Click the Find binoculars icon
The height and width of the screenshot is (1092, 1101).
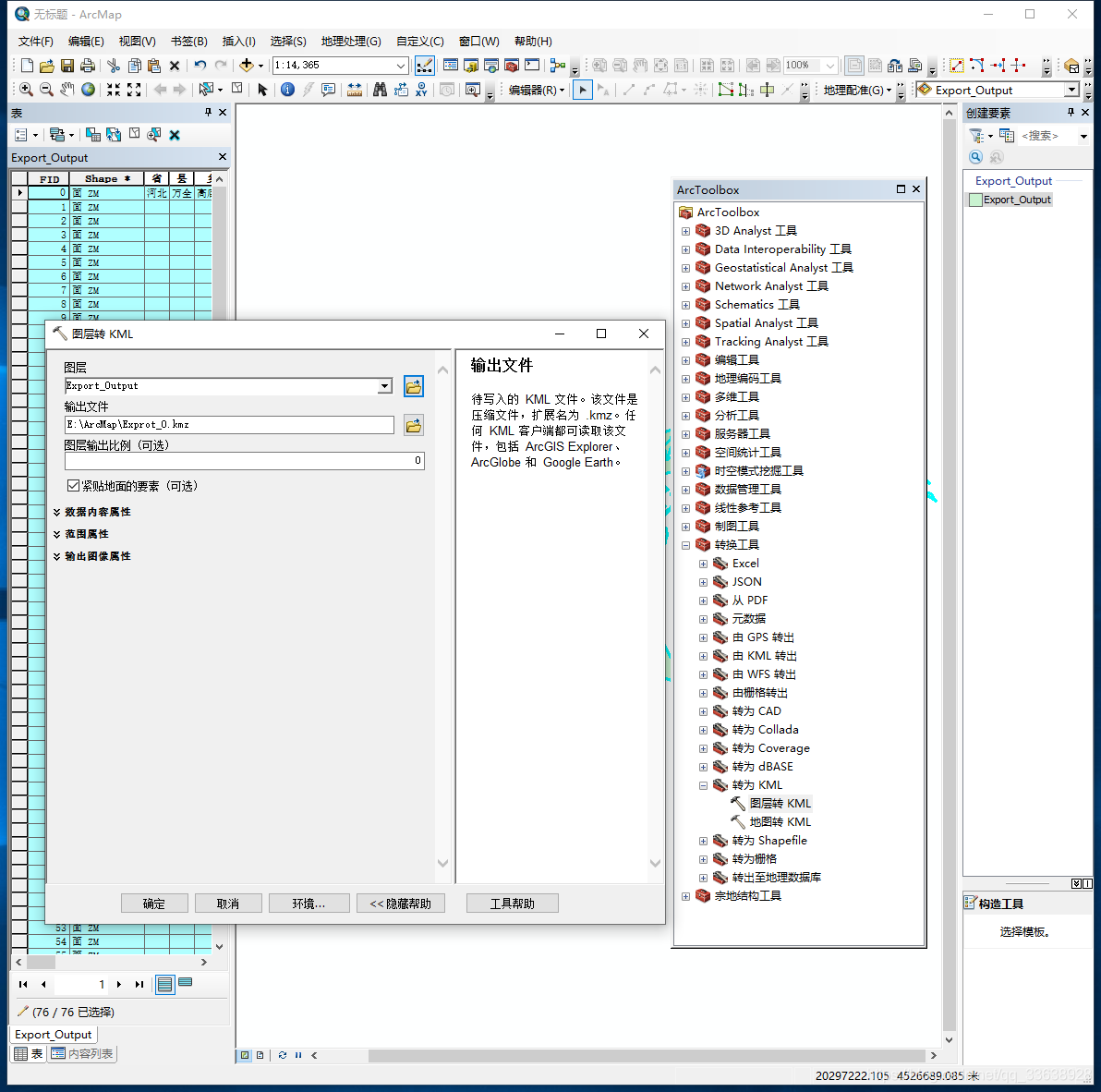tap(380, 90)
